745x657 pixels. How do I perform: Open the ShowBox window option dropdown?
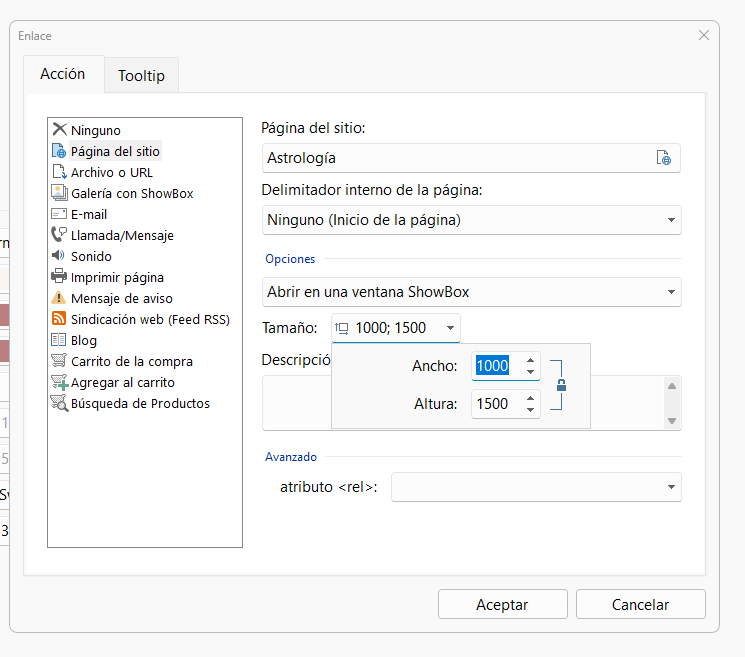670,292
